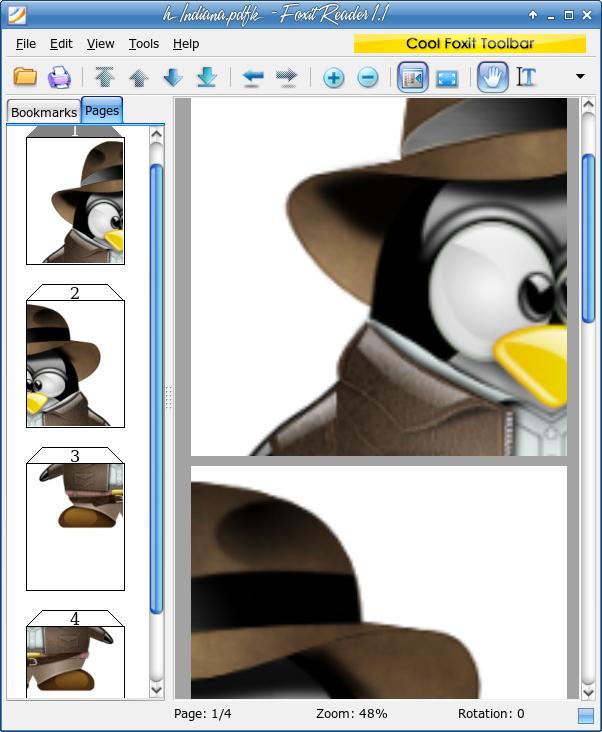Click the Page: 1/4 status text
Image resolution: width=602 pixels, height=732 pixels.
pyautogui.click(x=203, y=714)
